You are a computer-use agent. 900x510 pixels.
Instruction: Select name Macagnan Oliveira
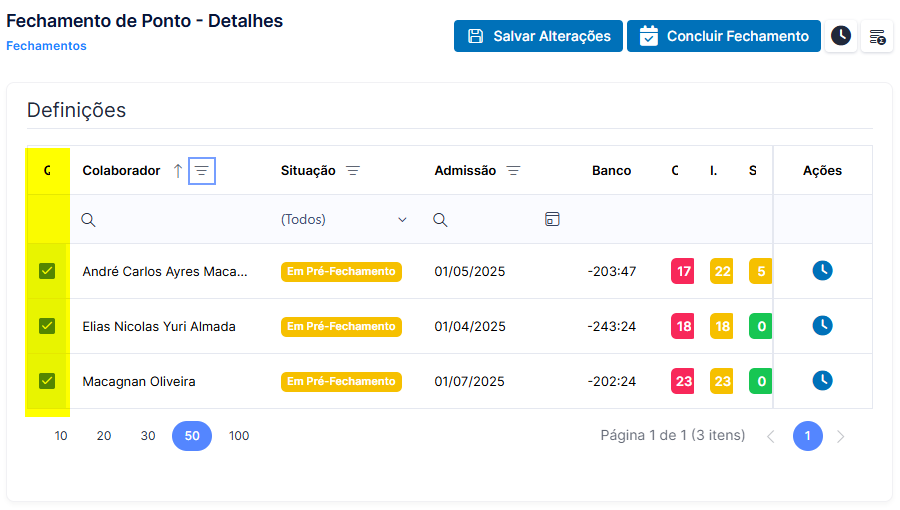(139, 381)
